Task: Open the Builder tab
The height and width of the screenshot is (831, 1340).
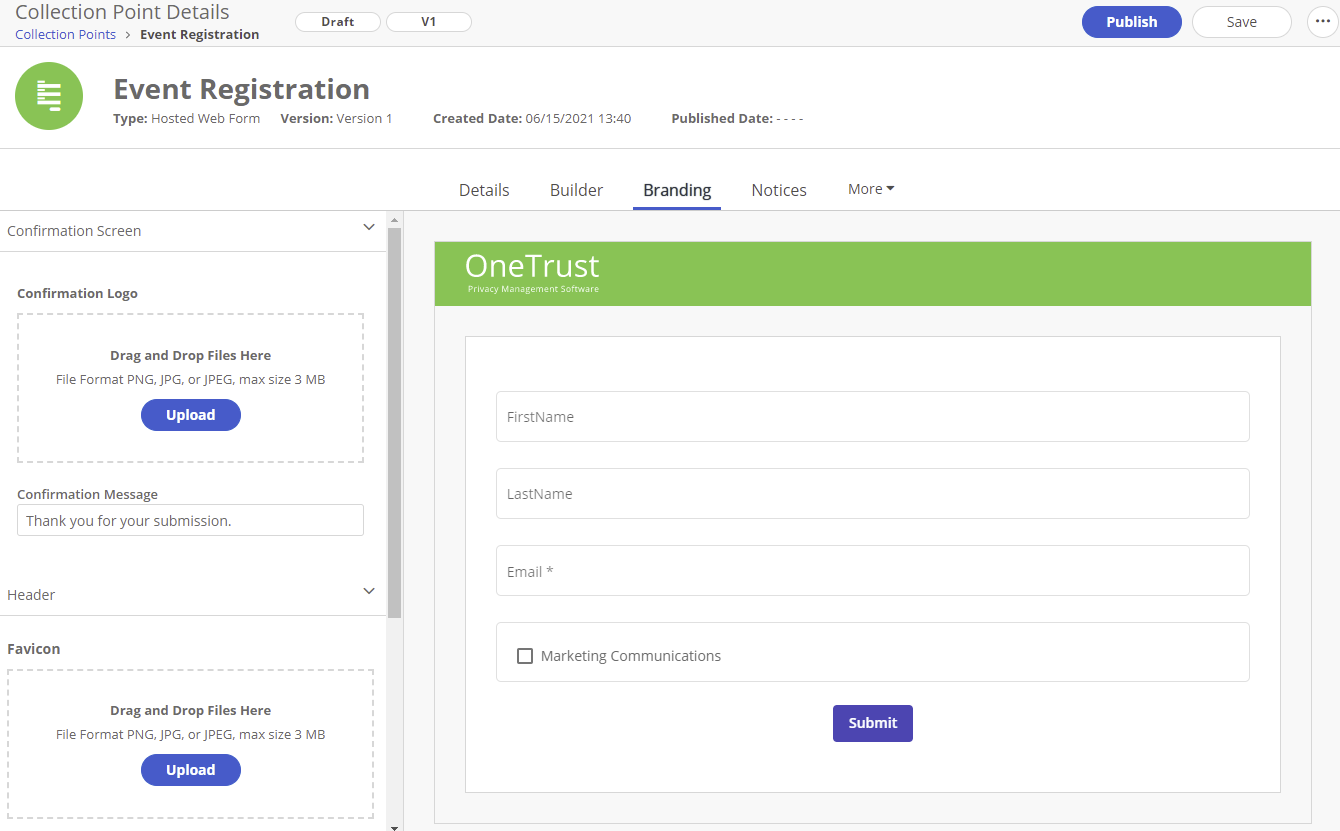Action: coord(576,189)
